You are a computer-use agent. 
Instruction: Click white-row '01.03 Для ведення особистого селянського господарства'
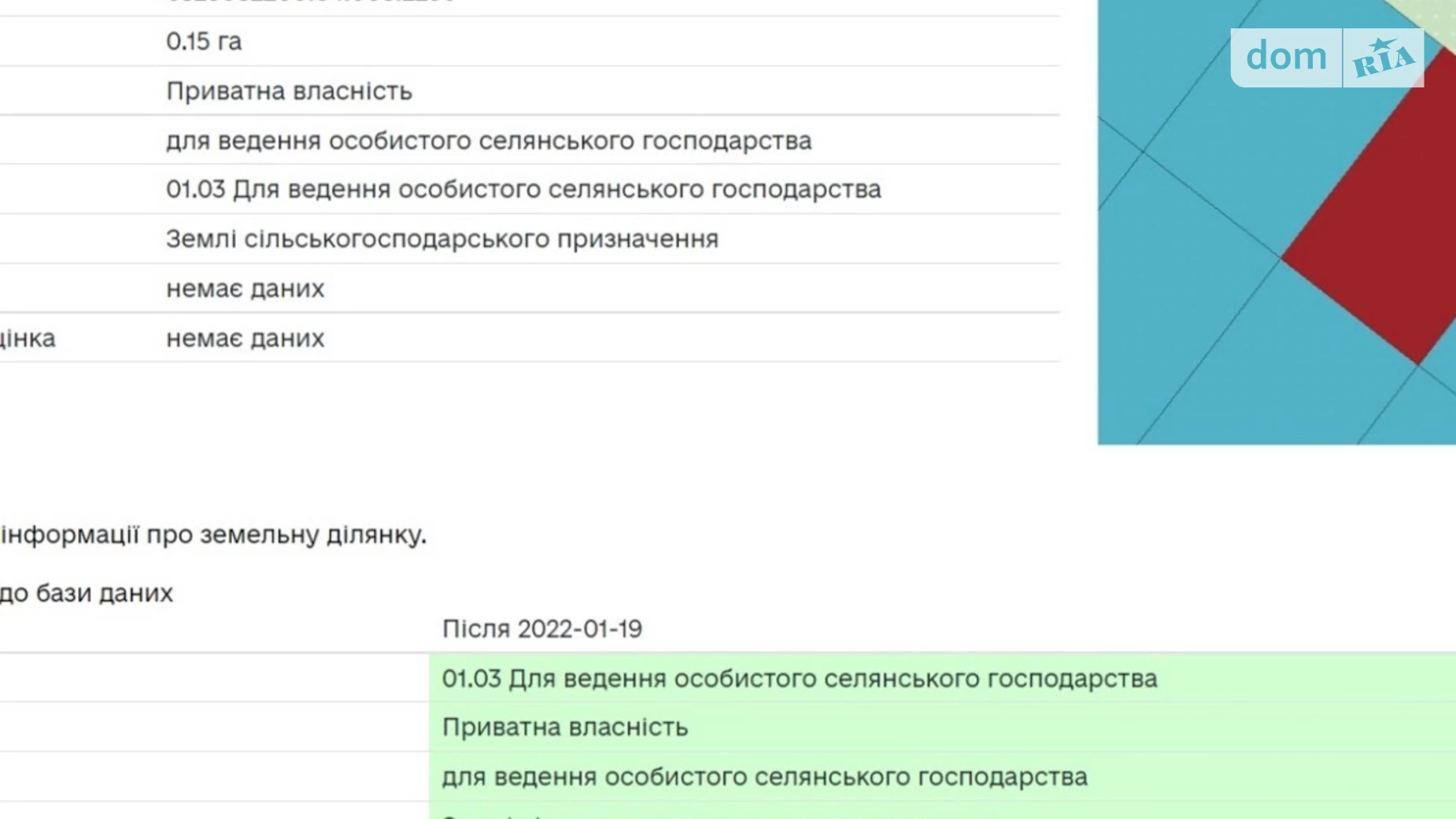[523, 190]
